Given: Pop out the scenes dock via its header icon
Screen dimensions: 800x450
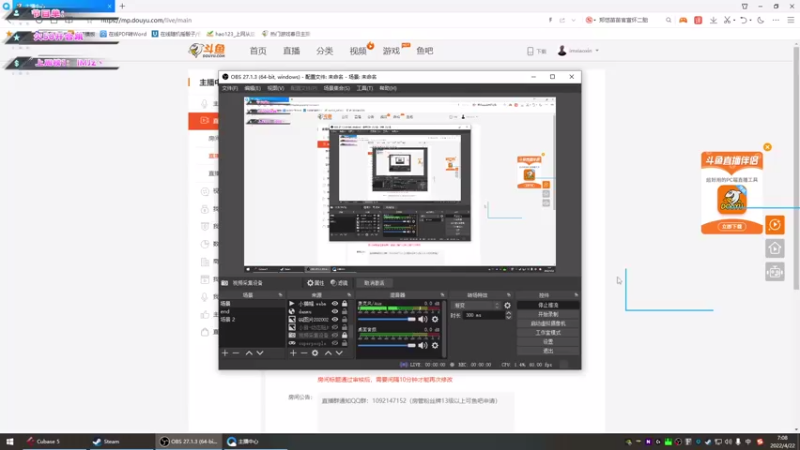Looking at the screenshot, I should pos(280,295).
